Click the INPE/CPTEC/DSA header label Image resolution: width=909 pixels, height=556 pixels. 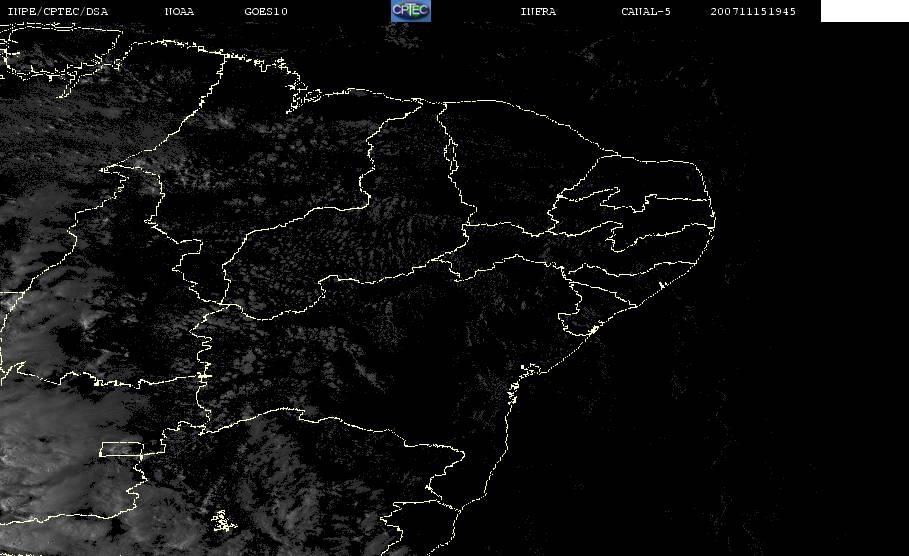58,12
